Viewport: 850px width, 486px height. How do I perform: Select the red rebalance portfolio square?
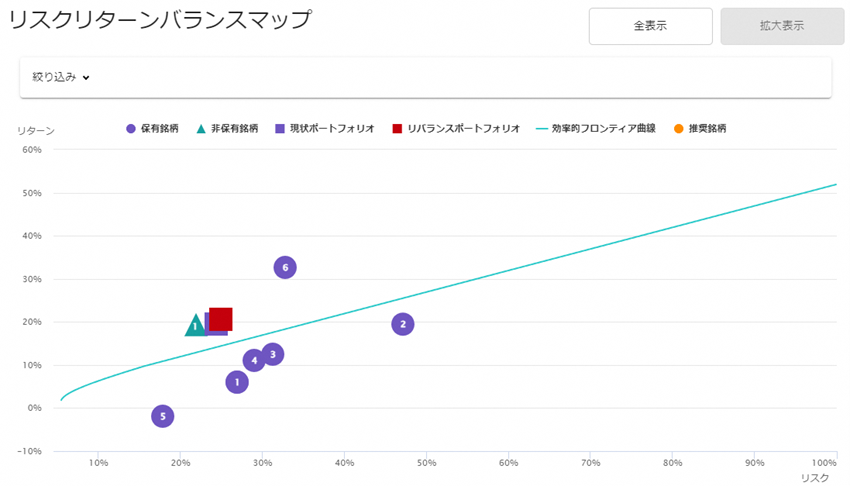pyautogui.click(x=221, y=319)
